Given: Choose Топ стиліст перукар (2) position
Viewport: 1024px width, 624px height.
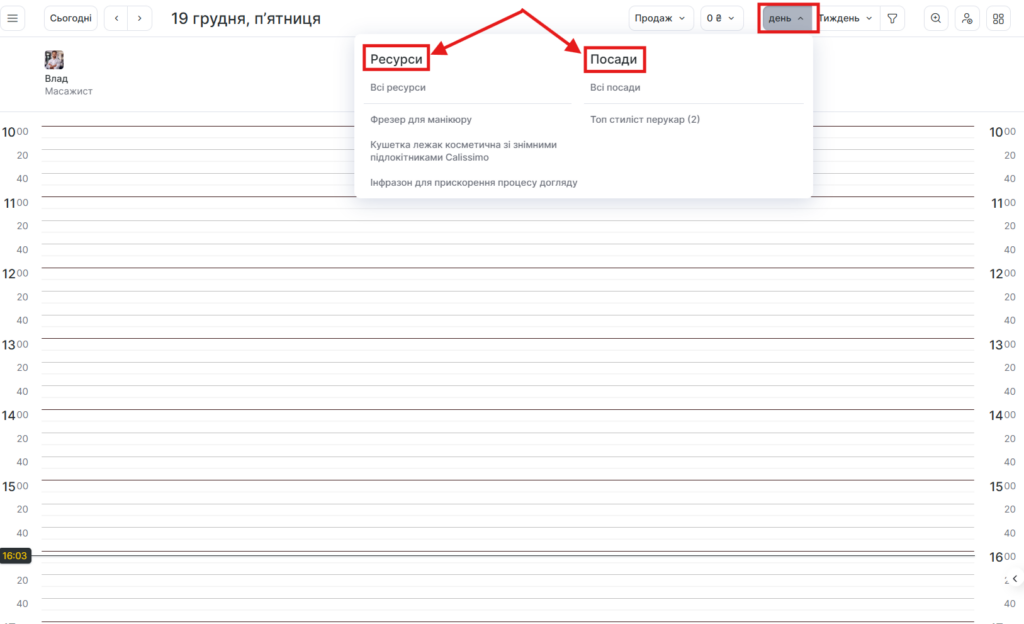Looking at the screenshot, I should pyautogui.click(x=645, y=119).
